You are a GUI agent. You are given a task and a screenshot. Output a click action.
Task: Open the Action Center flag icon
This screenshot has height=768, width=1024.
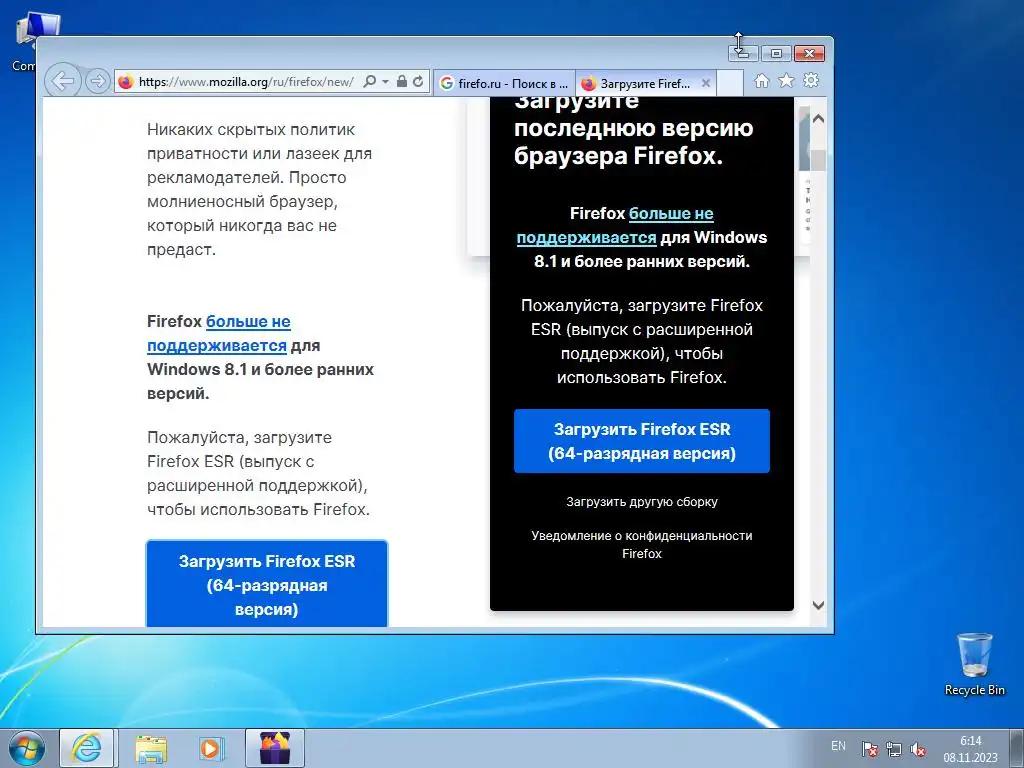pos(869,749)
